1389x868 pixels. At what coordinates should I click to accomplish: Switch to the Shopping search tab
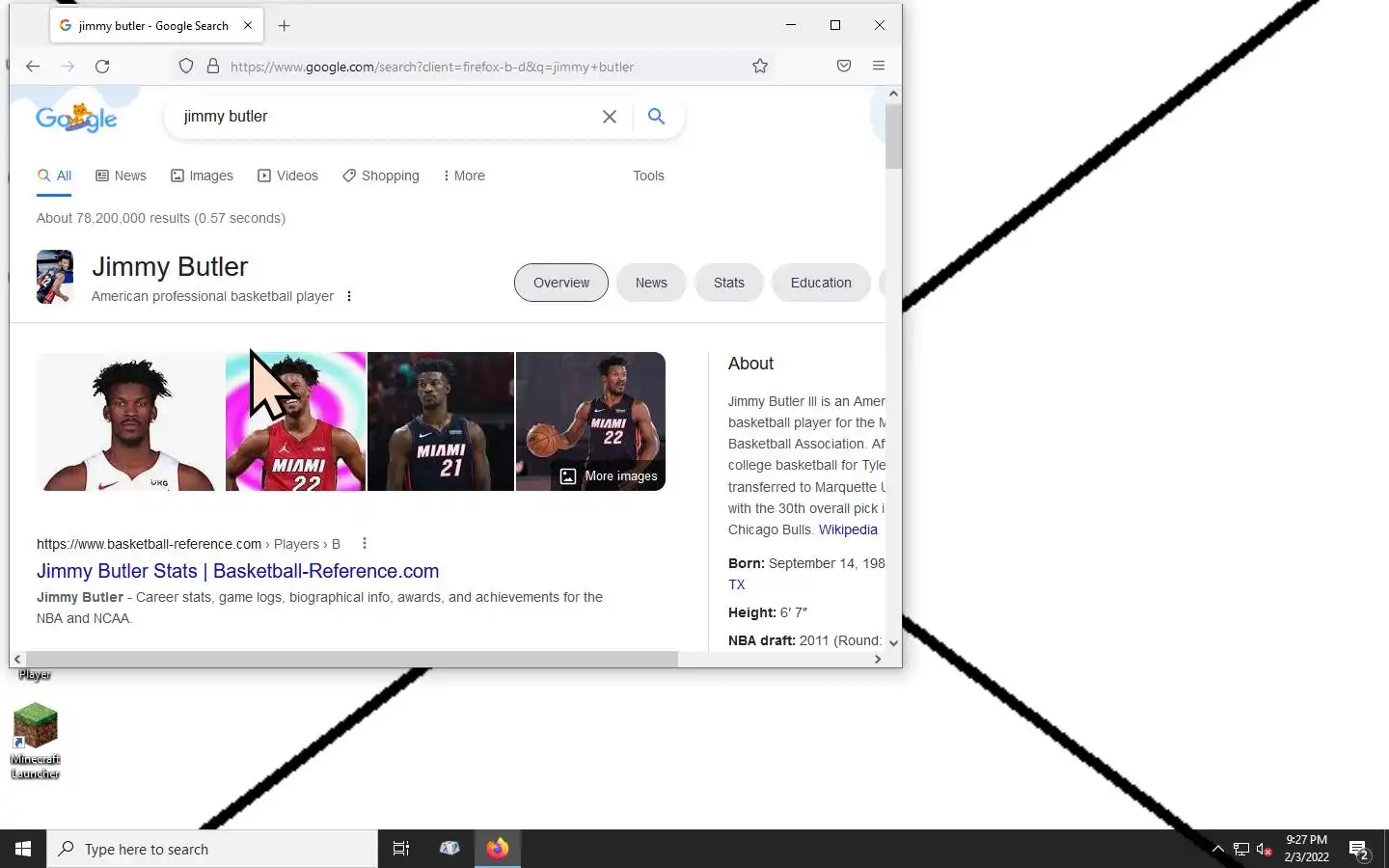(380, 176)
